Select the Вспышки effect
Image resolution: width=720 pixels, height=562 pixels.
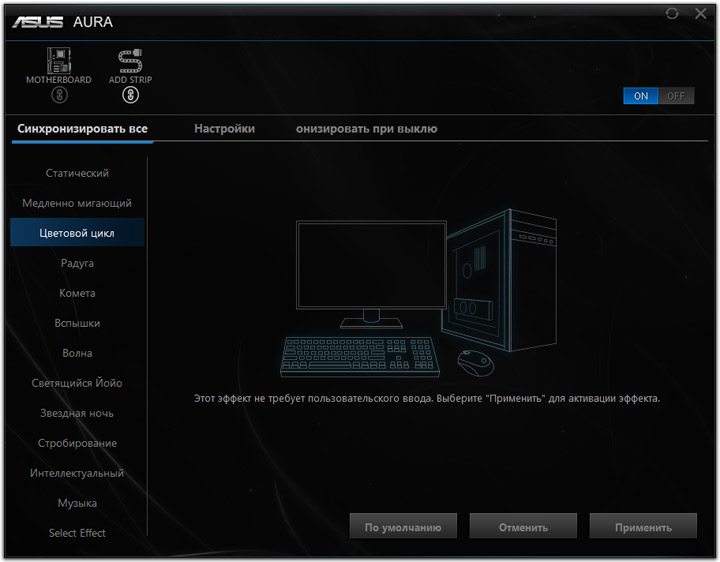click(x=77, y=323)
